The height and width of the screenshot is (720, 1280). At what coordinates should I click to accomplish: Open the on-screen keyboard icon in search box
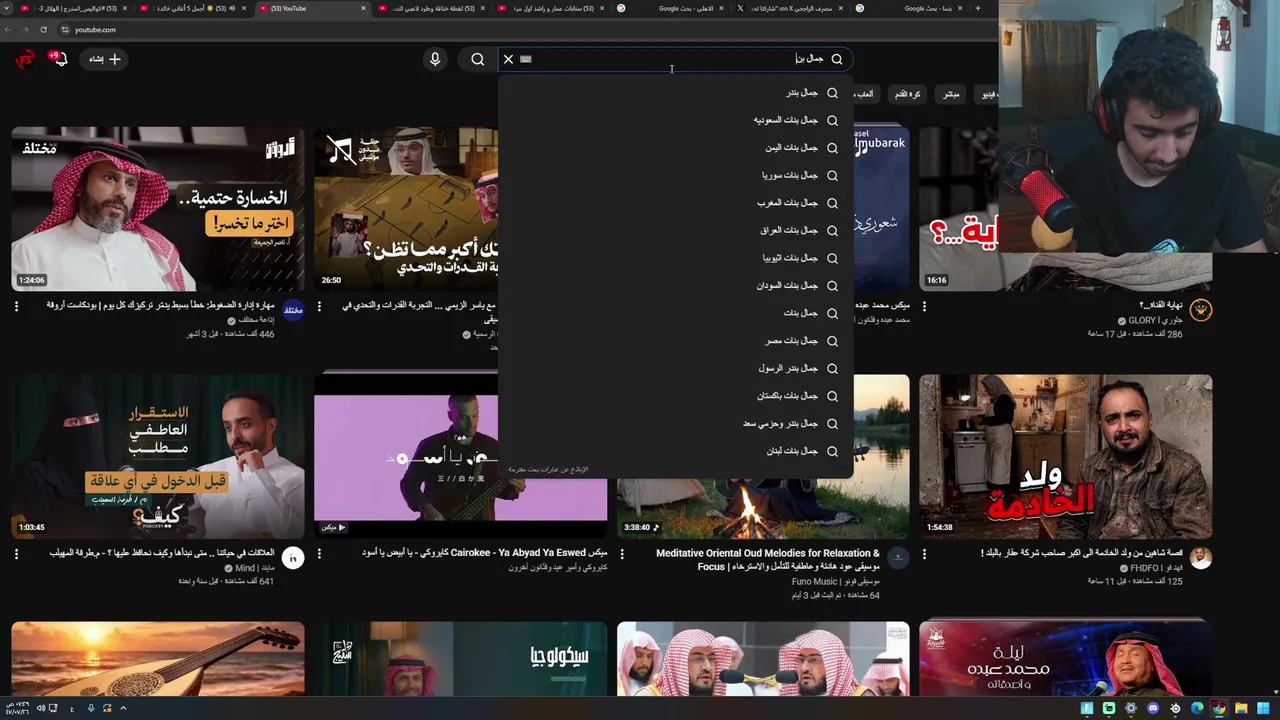pos(526,59)
